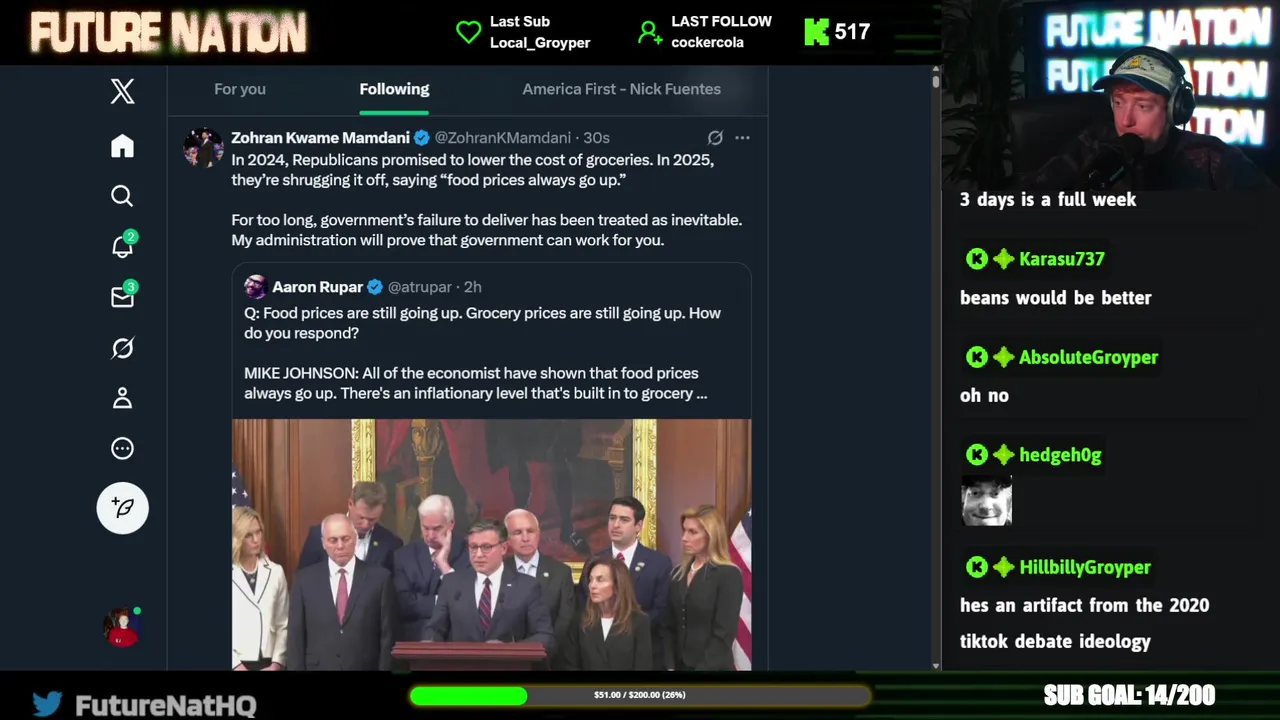
Task: Click the @atrupar handle
Action: 419,287
